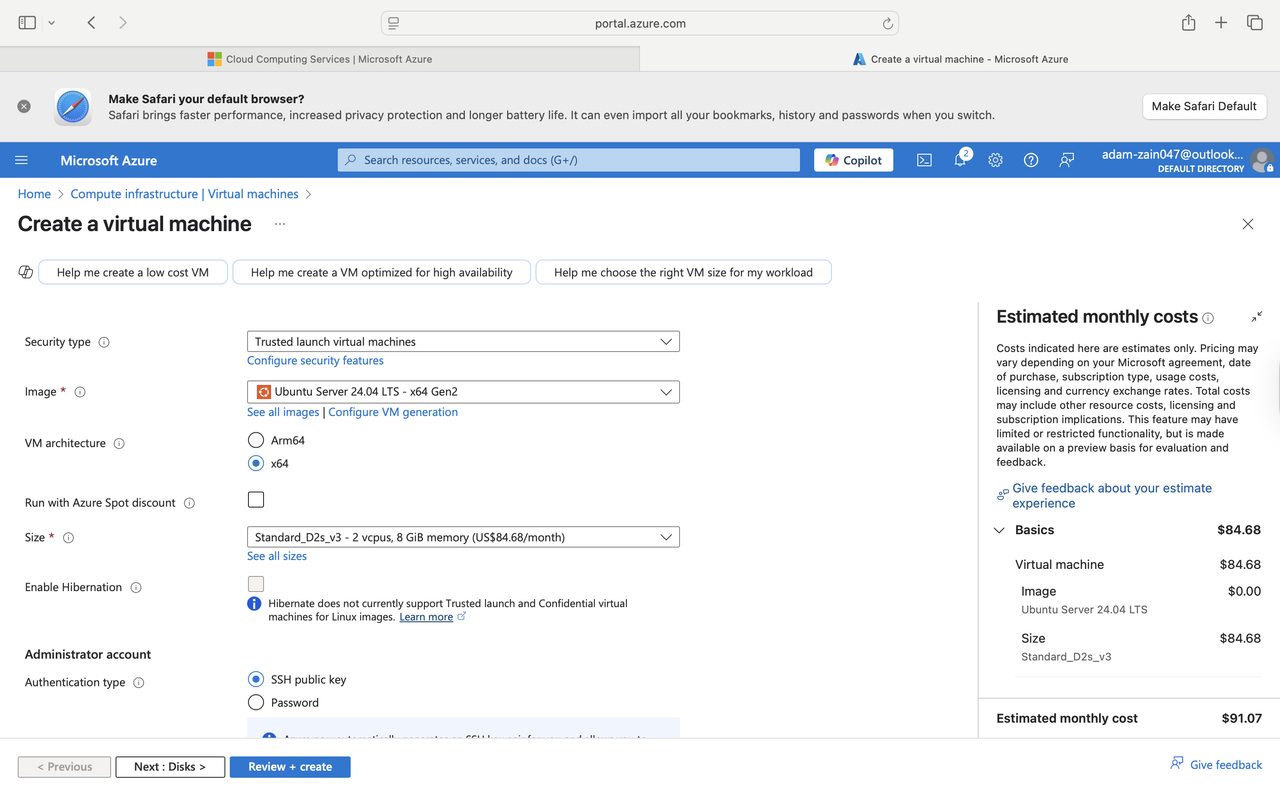Click the Authentication type info icon

tap(139, 683)
